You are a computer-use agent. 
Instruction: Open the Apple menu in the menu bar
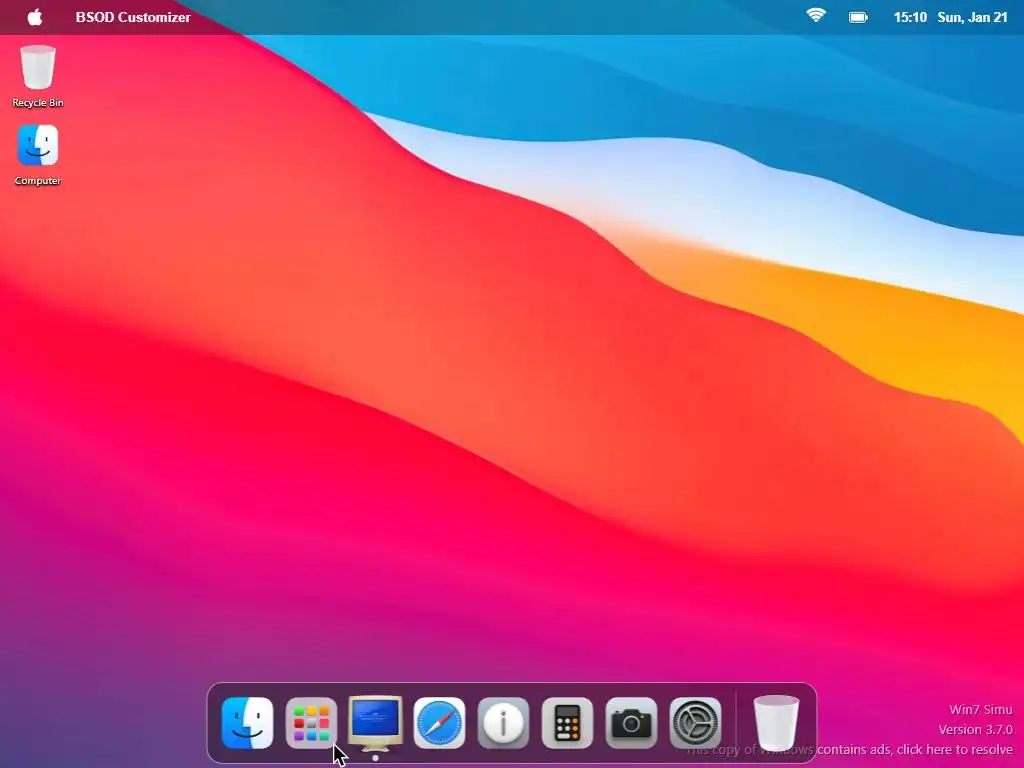pyautogui.click(x=35, y=17)
